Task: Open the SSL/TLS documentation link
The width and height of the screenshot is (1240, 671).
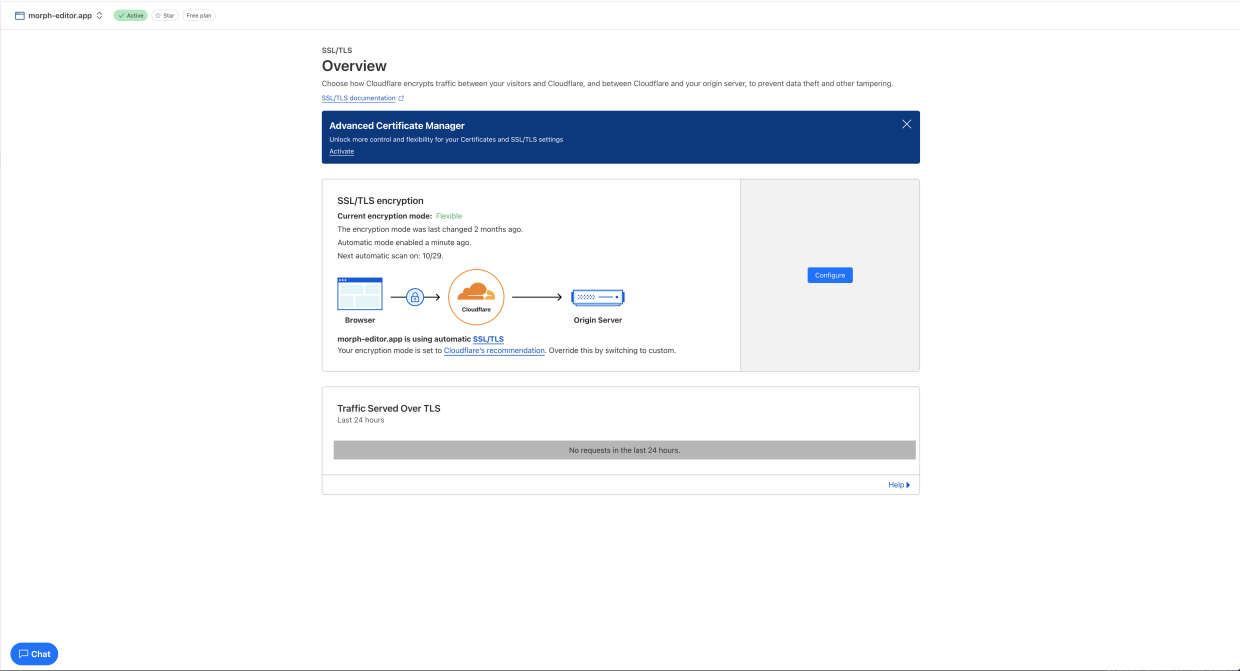Action: coord(358,98)
